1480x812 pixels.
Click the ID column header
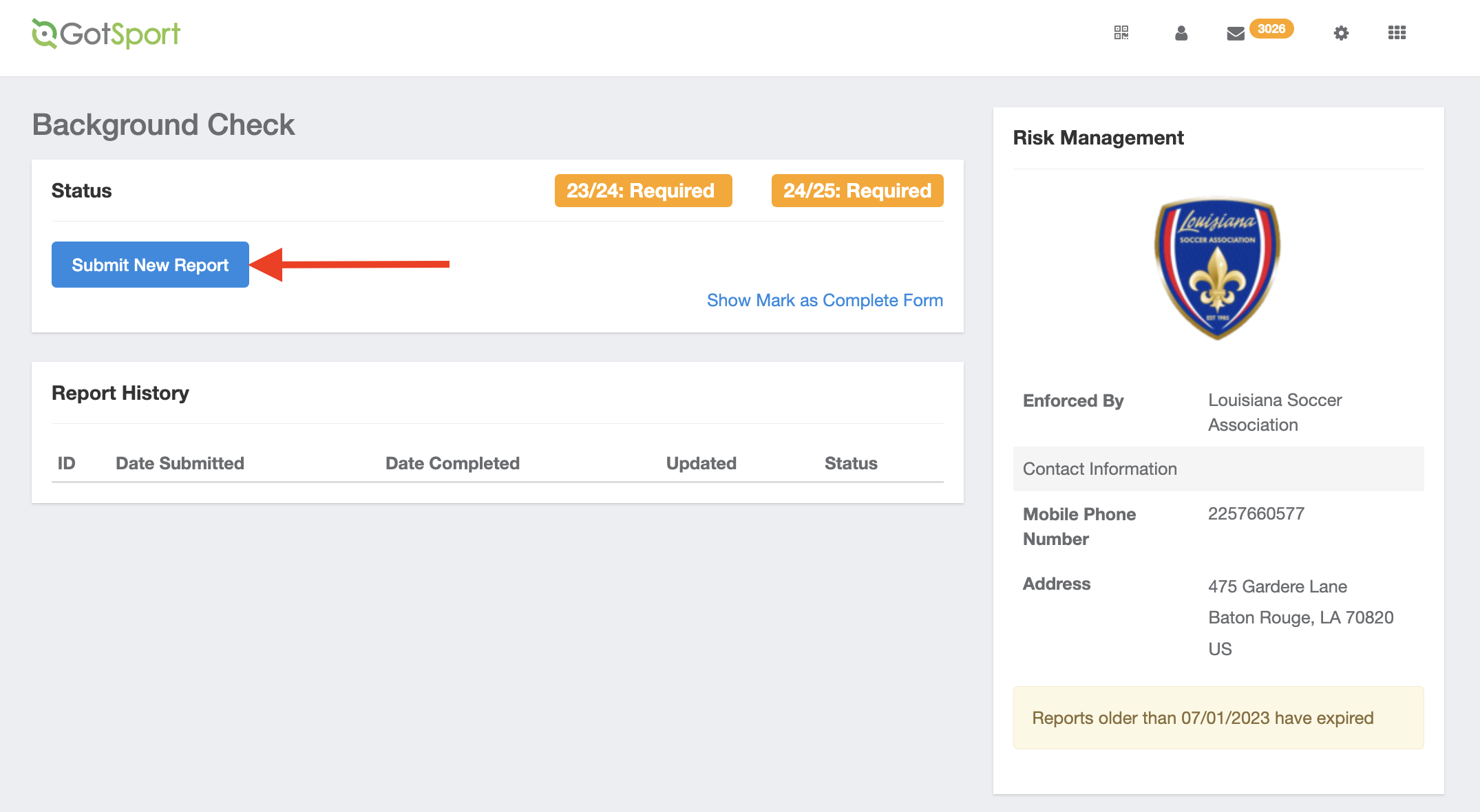(x=66, y=463)
